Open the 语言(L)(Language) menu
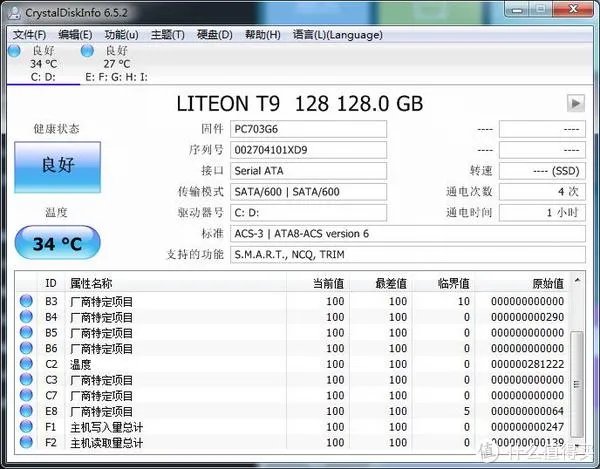This screenshot has height=469, width=600. point(338,35)
